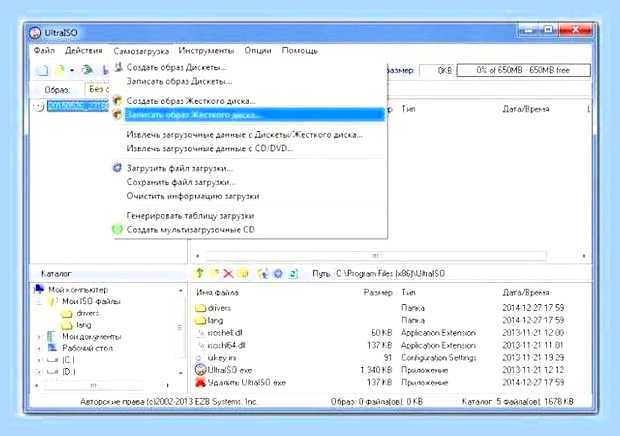Viewport: 620px width, 436px height.
Task: Open the Помощь menu
Action: point(300,51)
